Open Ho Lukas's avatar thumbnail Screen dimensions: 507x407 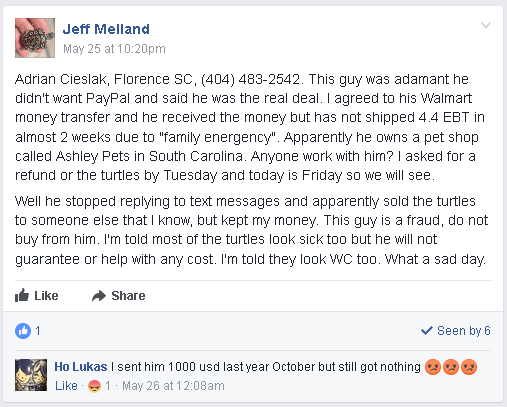[31, 375]
